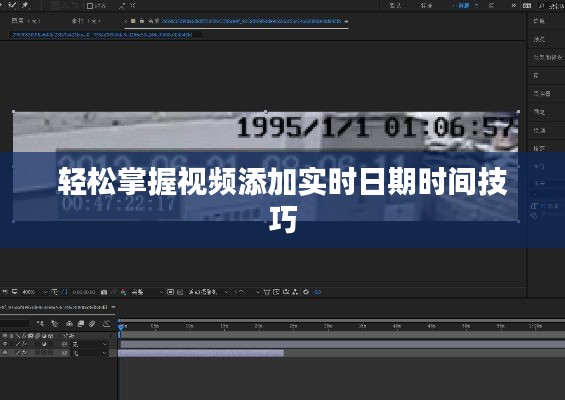Toggle the region of interest icon

(x=171, y=292)
